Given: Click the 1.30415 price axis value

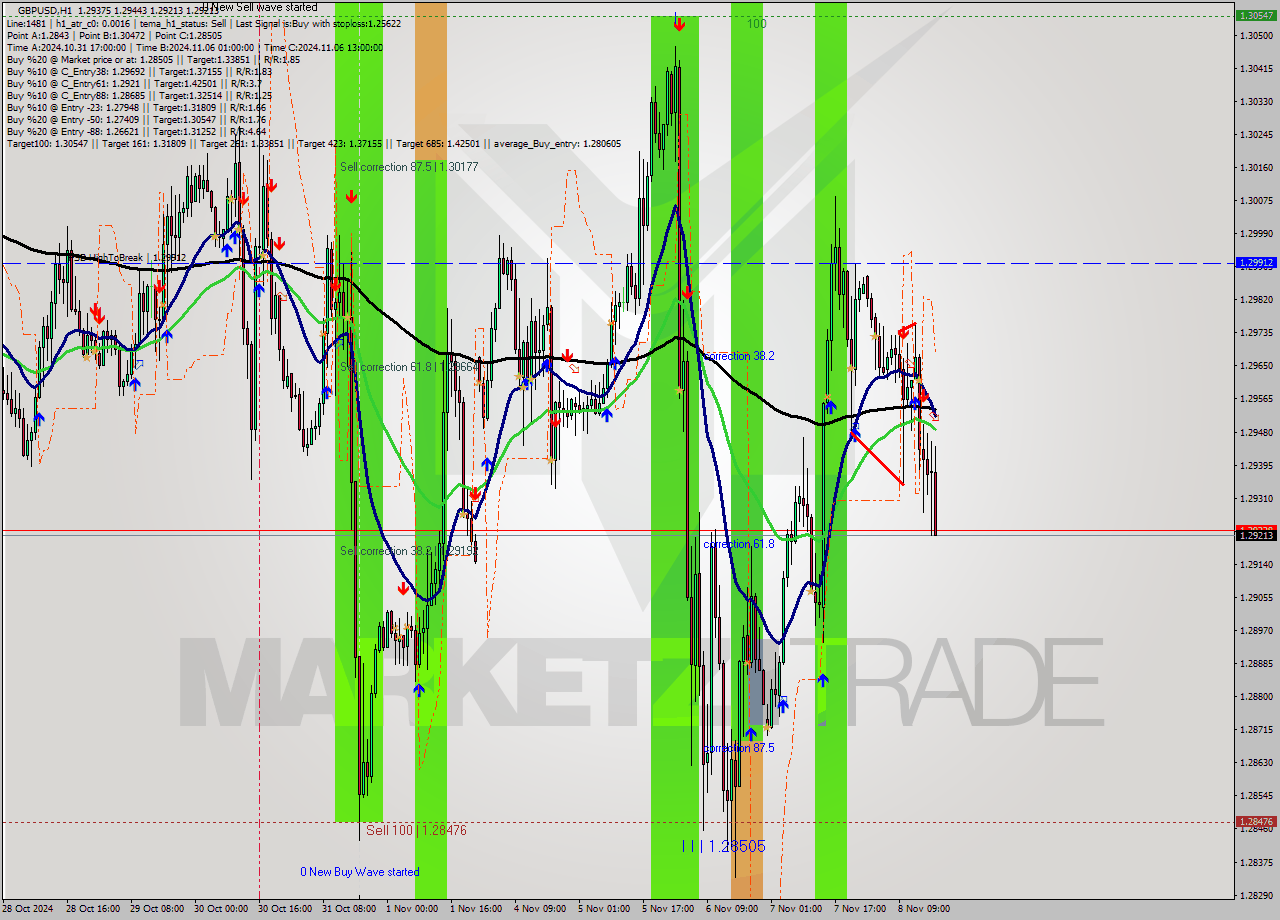Looking at the screenshot, I should click(x=1256, y=68).
